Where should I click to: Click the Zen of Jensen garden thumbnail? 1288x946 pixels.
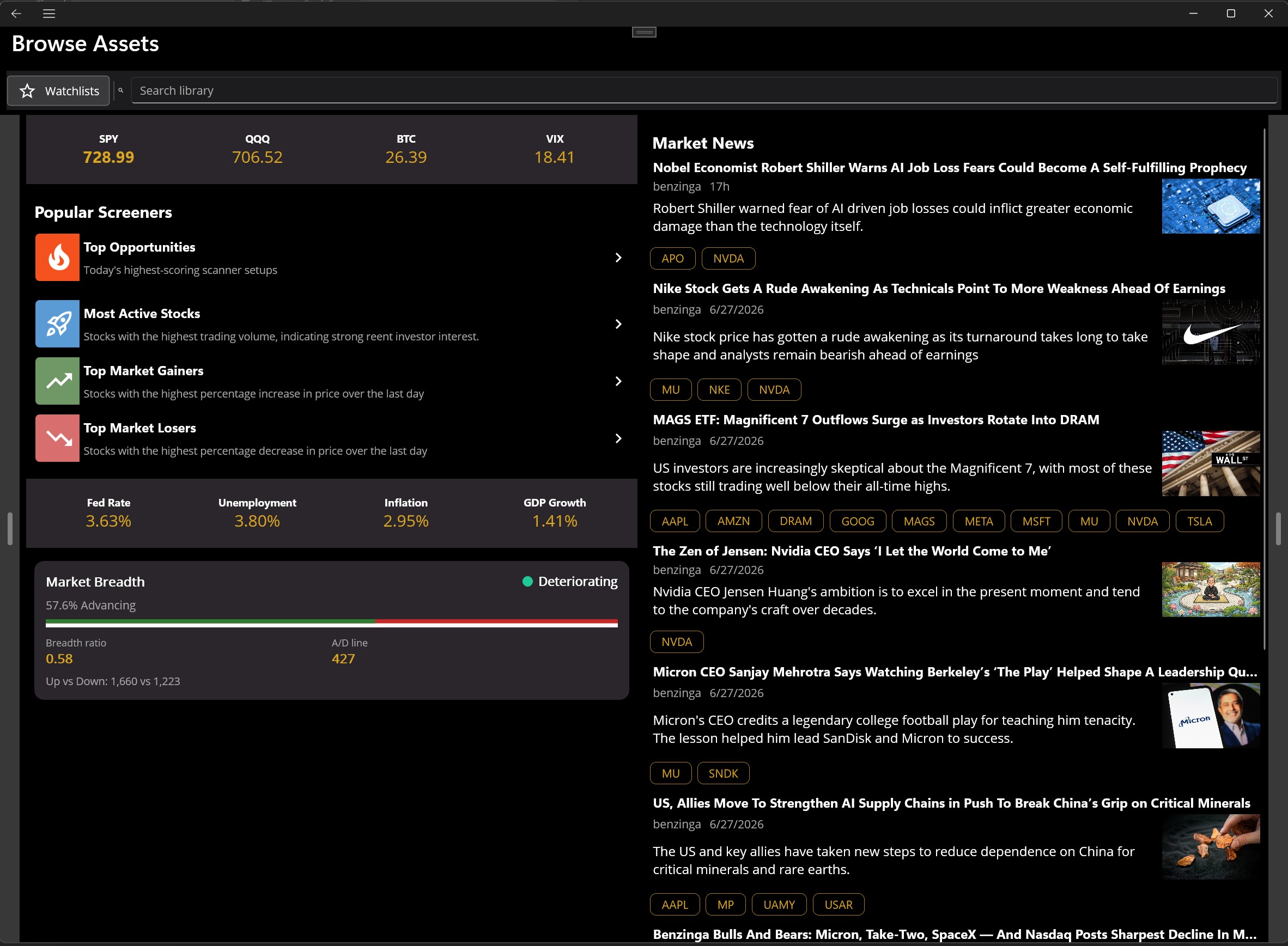[x=1211, y=589]
